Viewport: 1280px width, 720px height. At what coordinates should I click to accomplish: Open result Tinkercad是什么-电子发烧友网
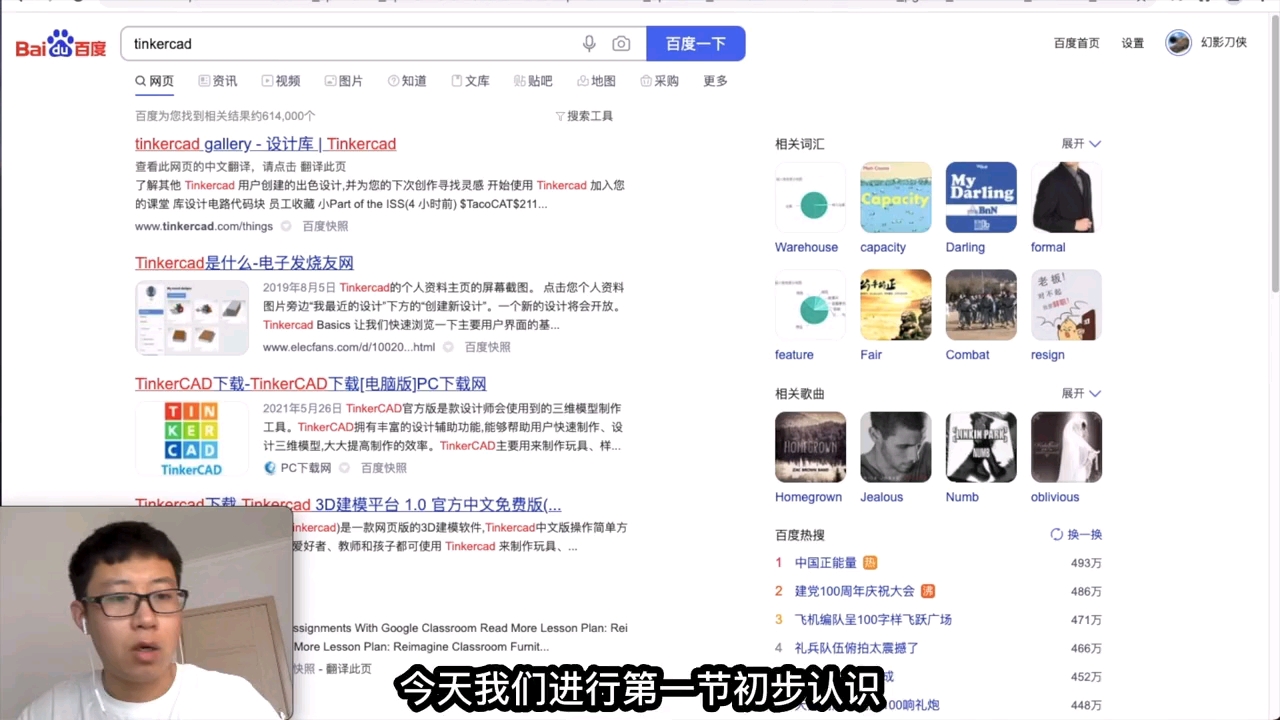244,263
